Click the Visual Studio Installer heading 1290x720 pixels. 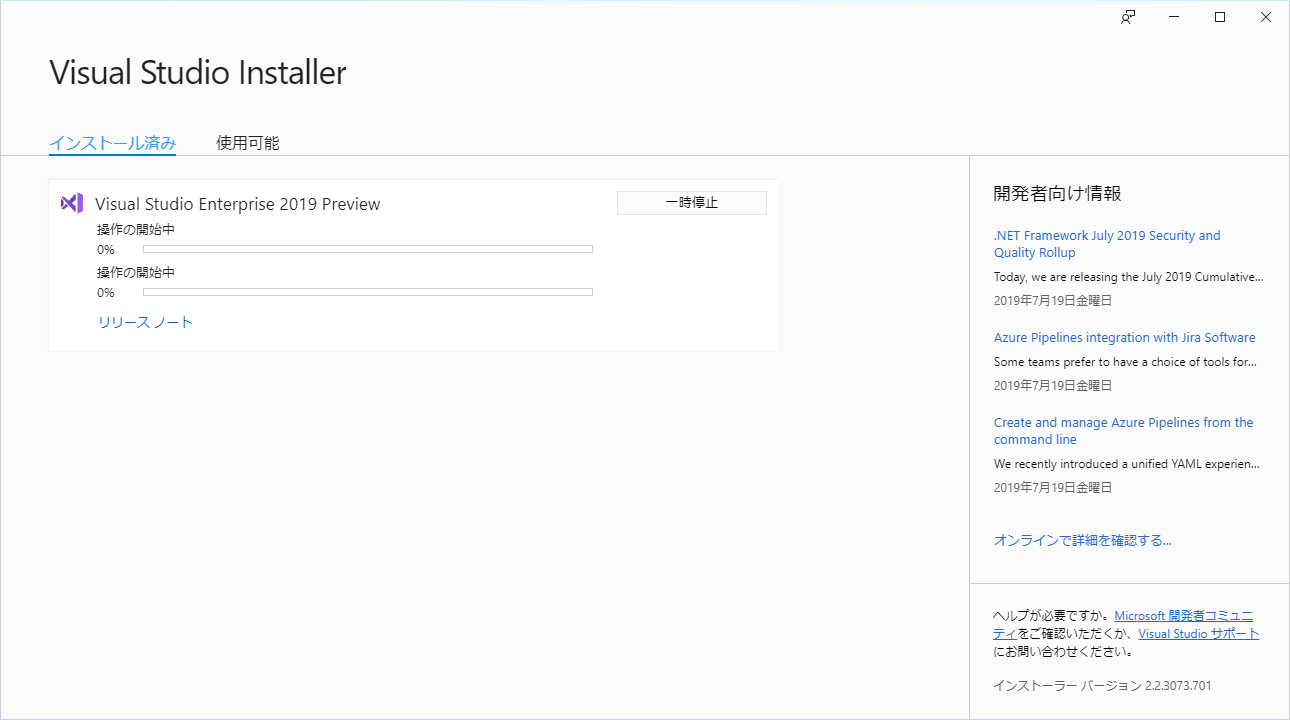click(x=198, y=72)
